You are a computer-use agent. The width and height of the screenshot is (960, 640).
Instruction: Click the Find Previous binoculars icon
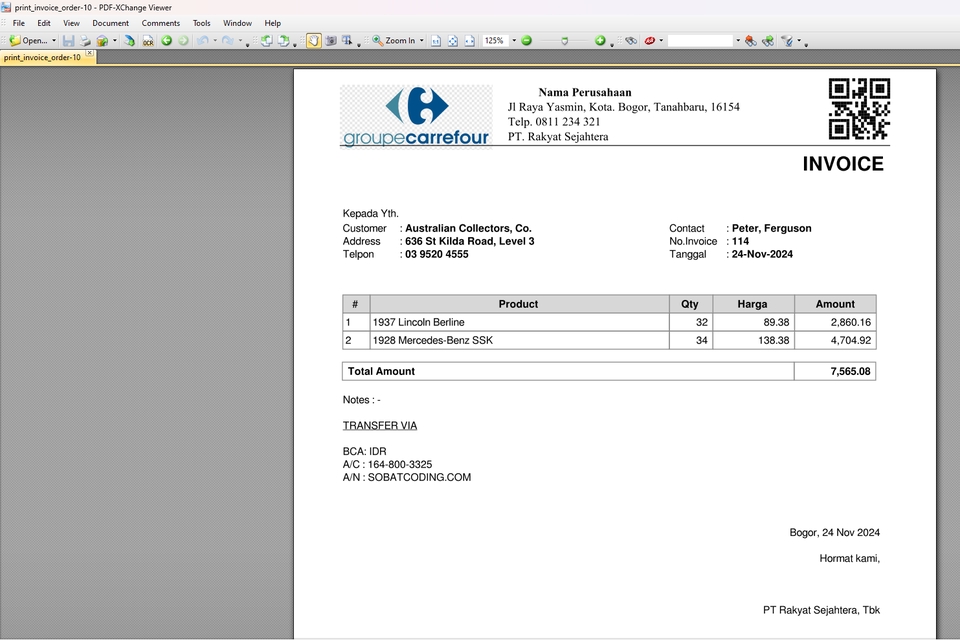(751, 40)
